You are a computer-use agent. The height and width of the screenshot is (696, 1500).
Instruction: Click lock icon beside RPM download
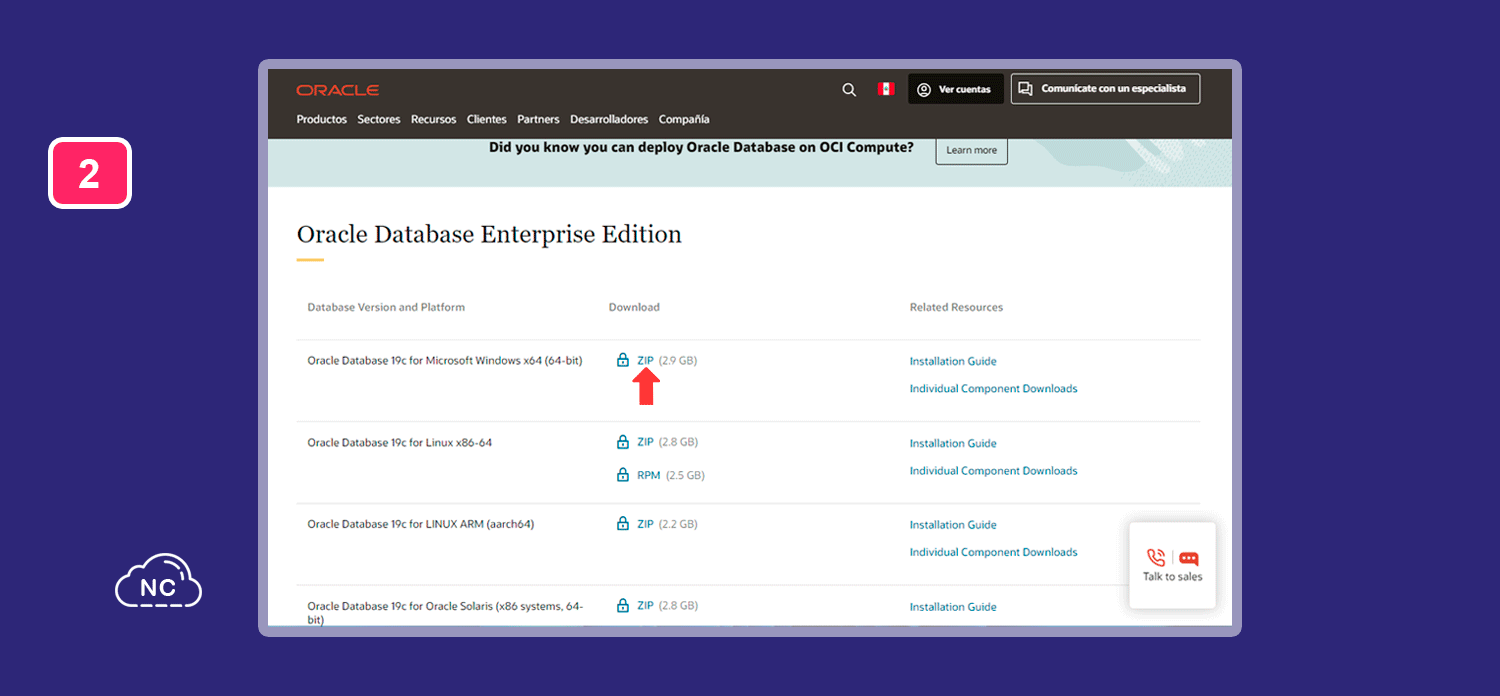pyautogui.click(x=623, y=475)
